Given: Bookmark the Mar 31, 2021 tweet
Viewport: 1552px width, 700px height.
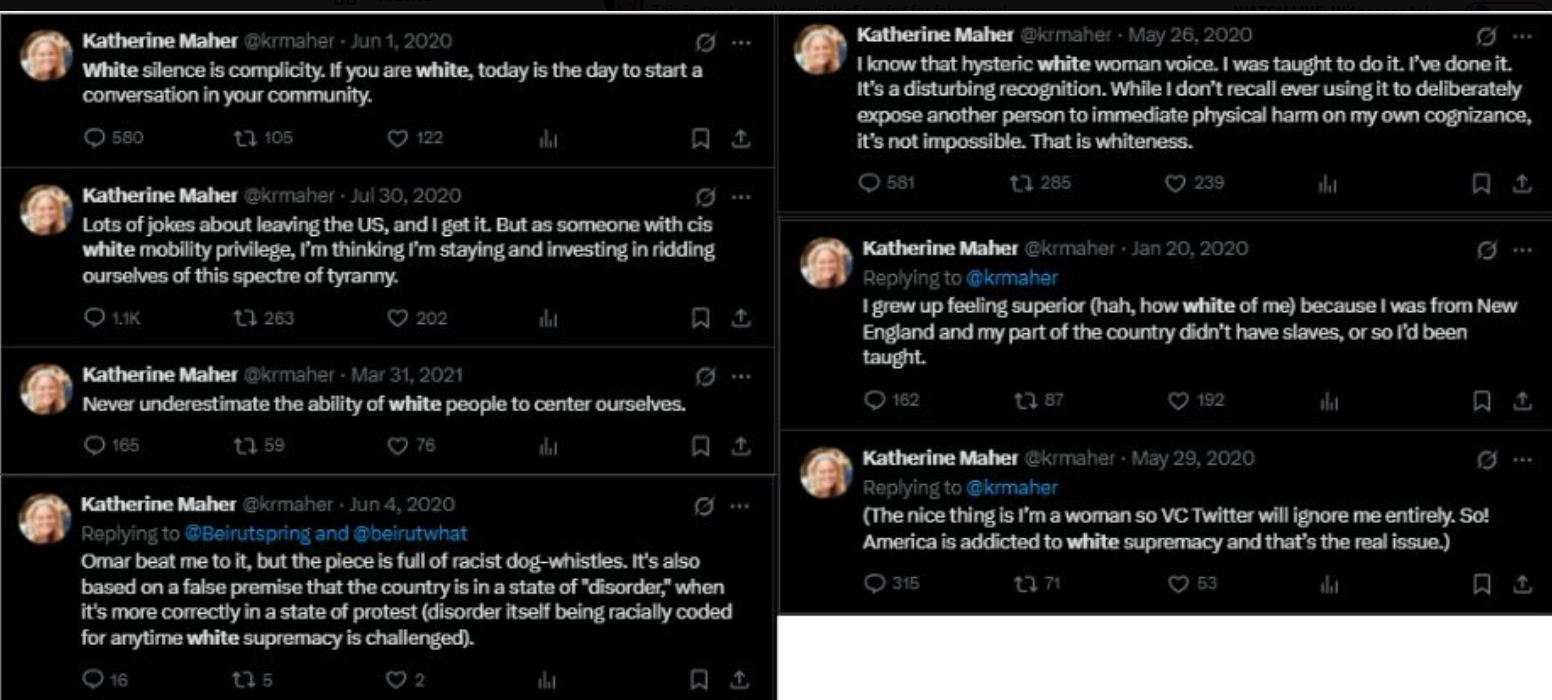Looking at the screenshot, I should coord(702,445).
